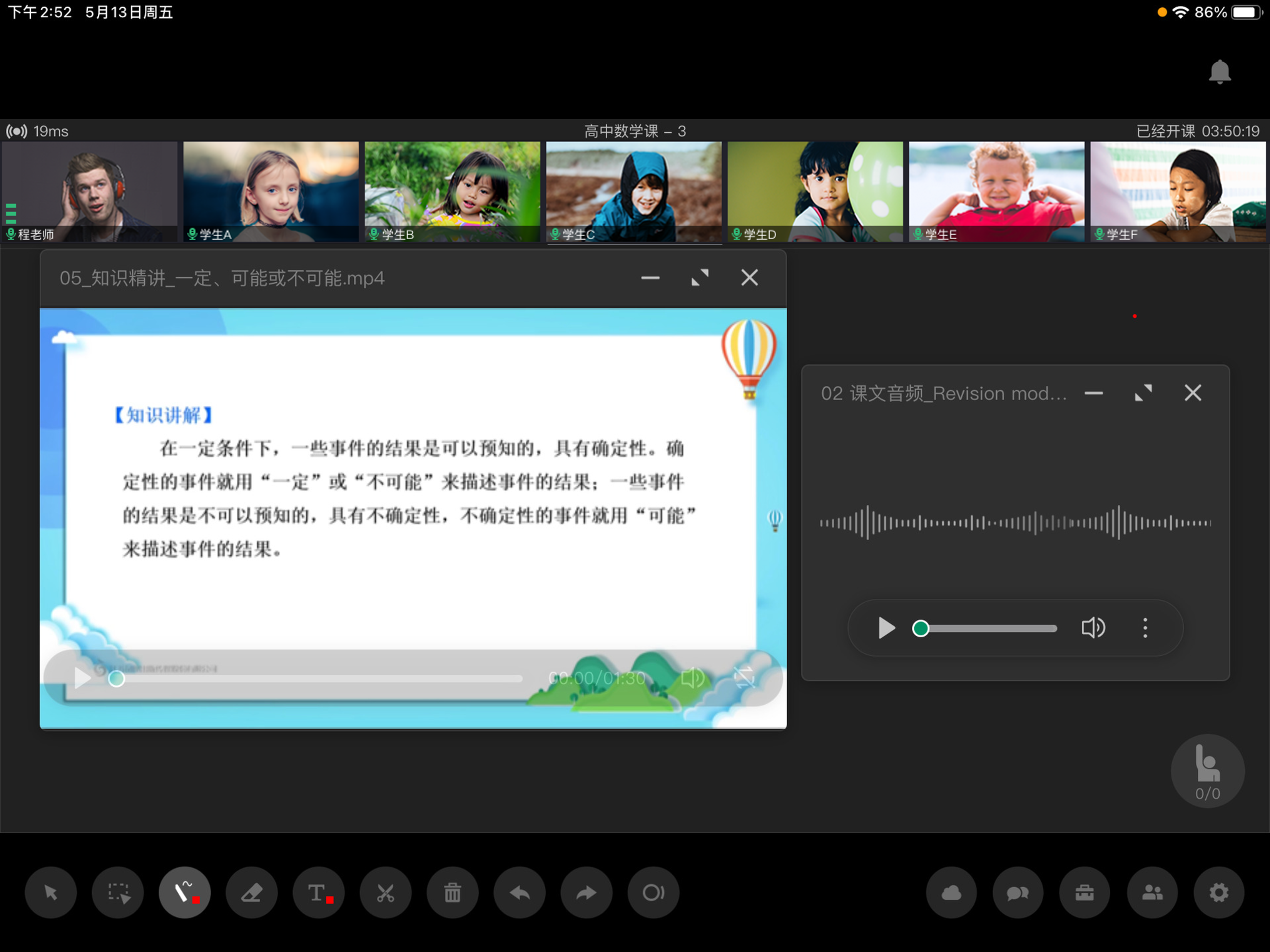Mute the audio player volume
This screenshot has height=952, width=1270.
tap(1093, 628)
